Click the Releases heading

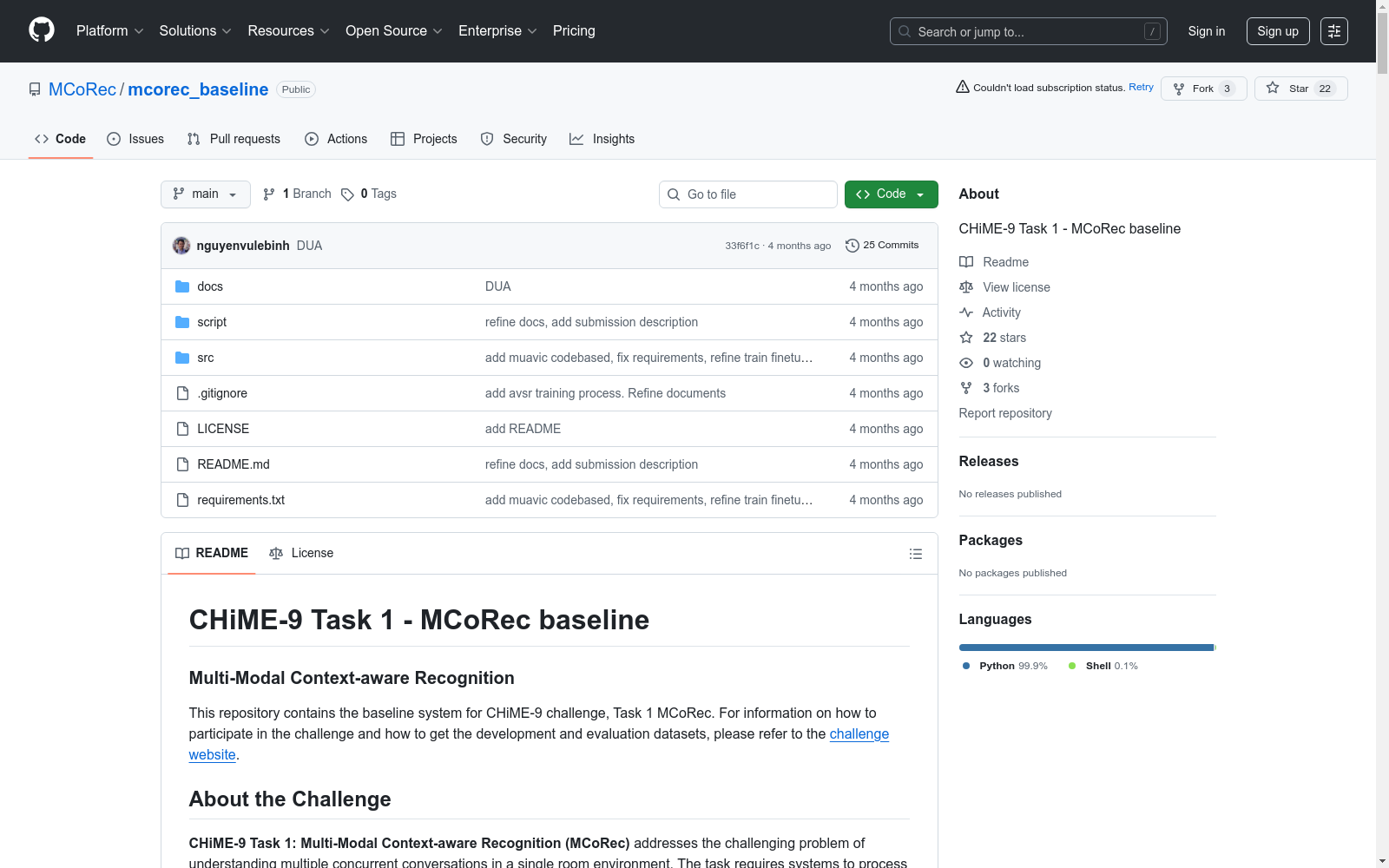[989, 461]
